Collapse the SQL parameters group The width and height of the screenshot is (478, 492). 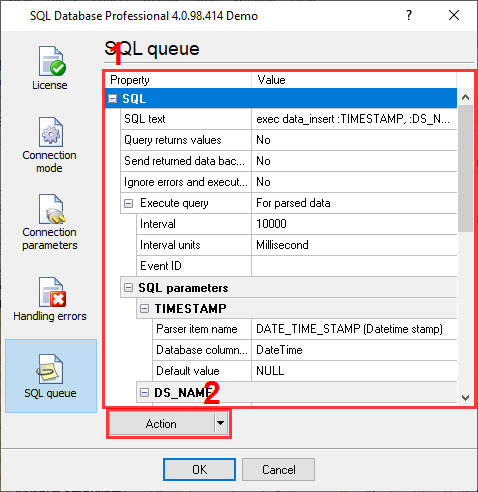coord(128,288)
